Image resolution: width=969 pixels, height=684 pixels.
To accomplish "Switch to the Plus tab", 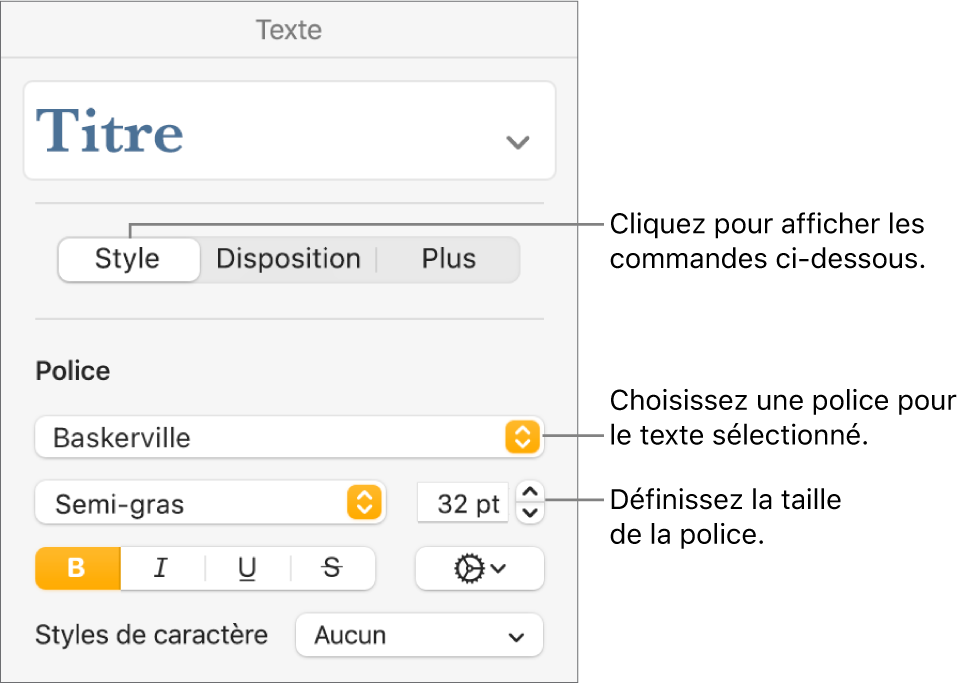I will [x=448, y=259].
